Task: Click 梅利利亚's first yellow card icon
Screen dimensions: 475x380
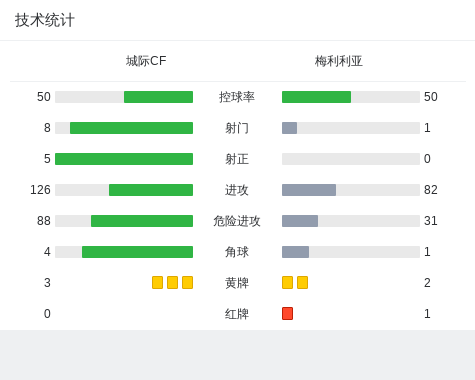Action: (287, 283)
